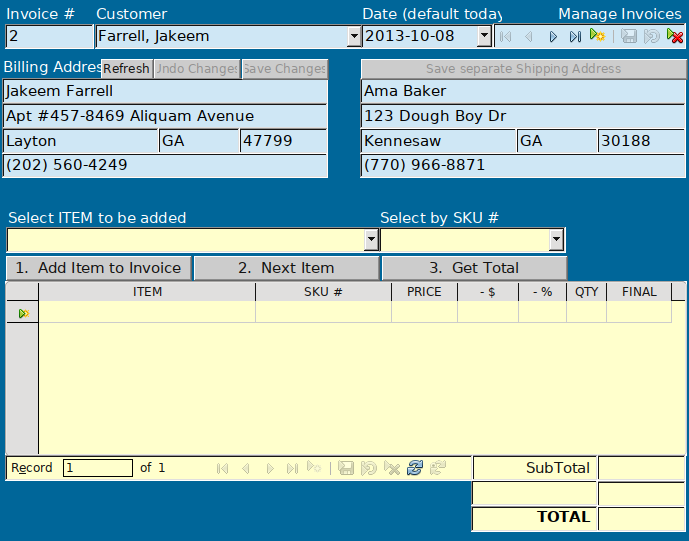Go to first invoice record
689x541 pixels.
pos(507,36)
